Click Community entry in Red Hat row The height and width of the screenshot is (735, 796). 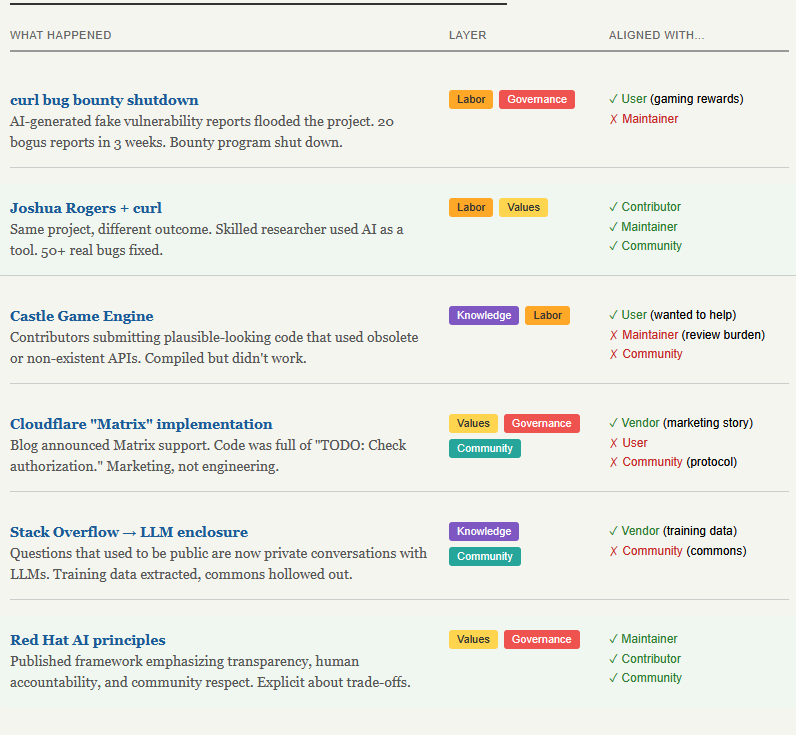(645, 678)
